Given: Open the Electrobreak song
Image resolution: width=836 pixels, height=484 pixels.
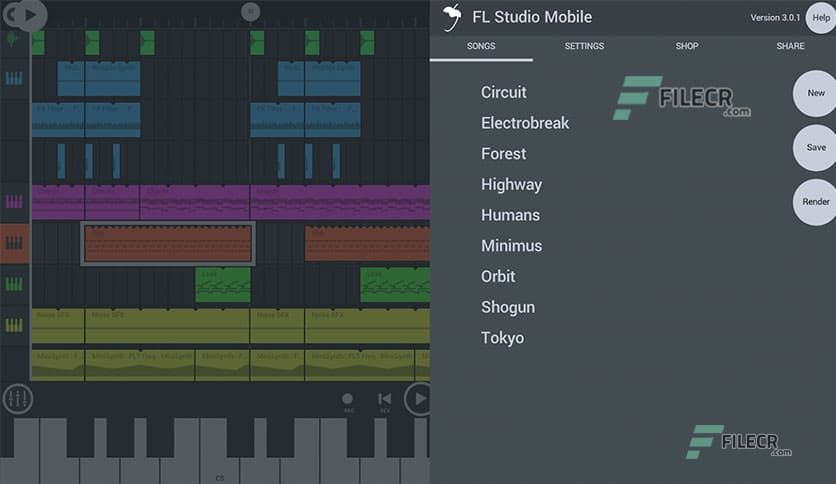Looking at the screenshot, I should [525, 123].
